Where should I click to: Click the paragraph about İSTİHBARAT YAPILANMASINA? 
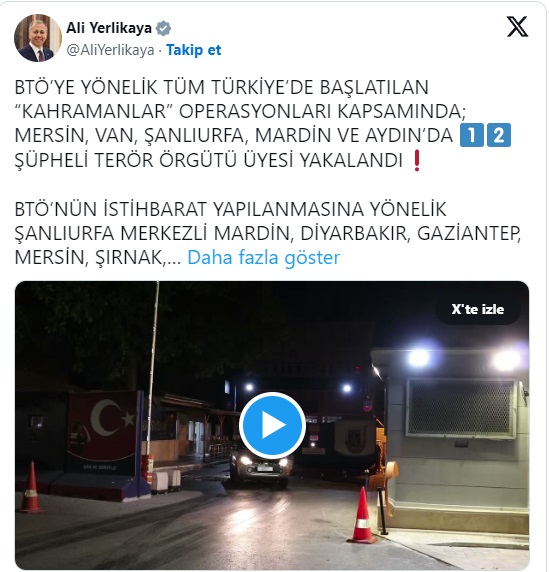(268, 233)
